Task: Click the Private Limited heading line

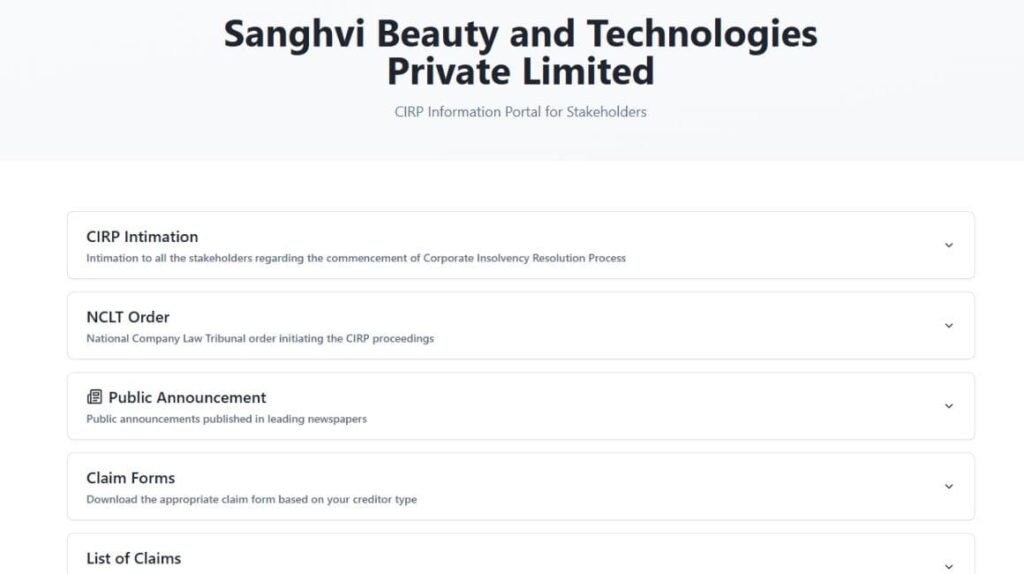Action: click(520, 72)
